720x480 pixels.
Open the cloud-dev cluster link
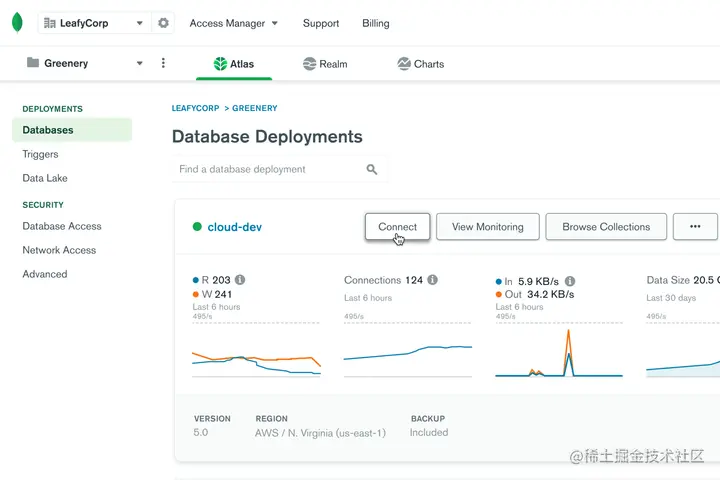235,227
